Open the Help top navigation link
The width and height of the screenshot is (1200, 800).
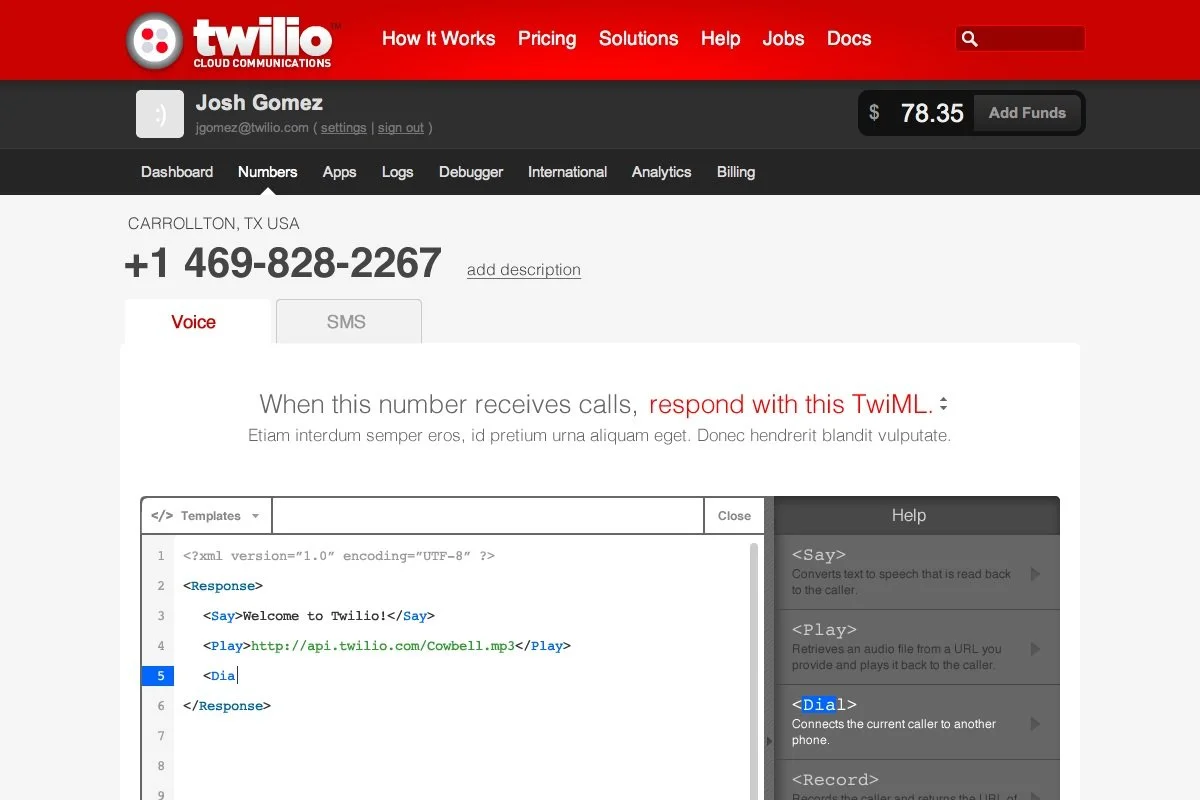point(720,38)
